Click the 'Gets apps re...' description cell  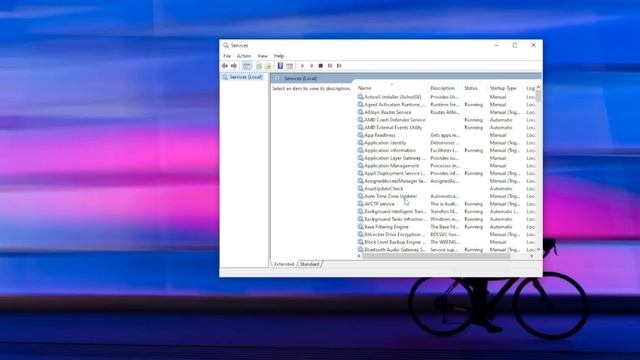click(445, 135)
